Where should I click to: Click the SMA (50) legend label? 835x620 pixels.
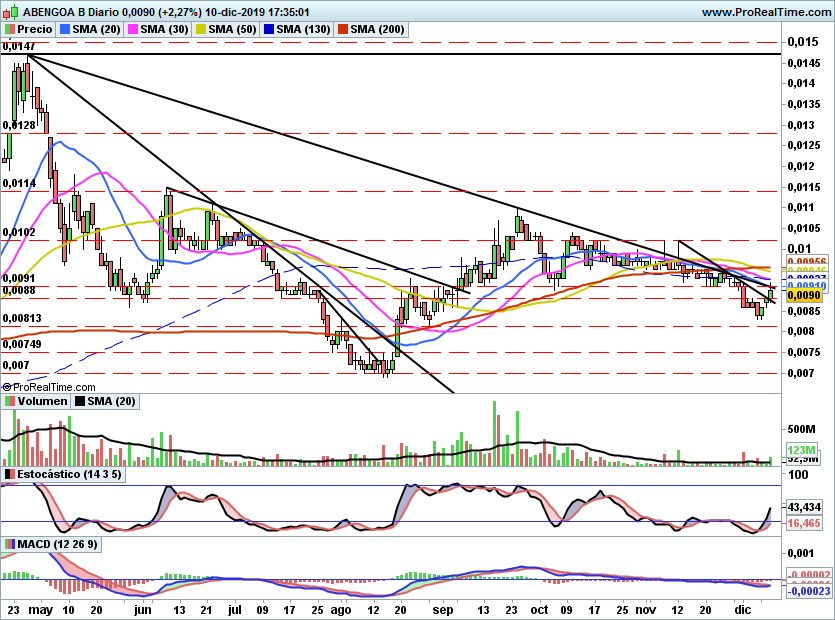(x=233, y=29)
